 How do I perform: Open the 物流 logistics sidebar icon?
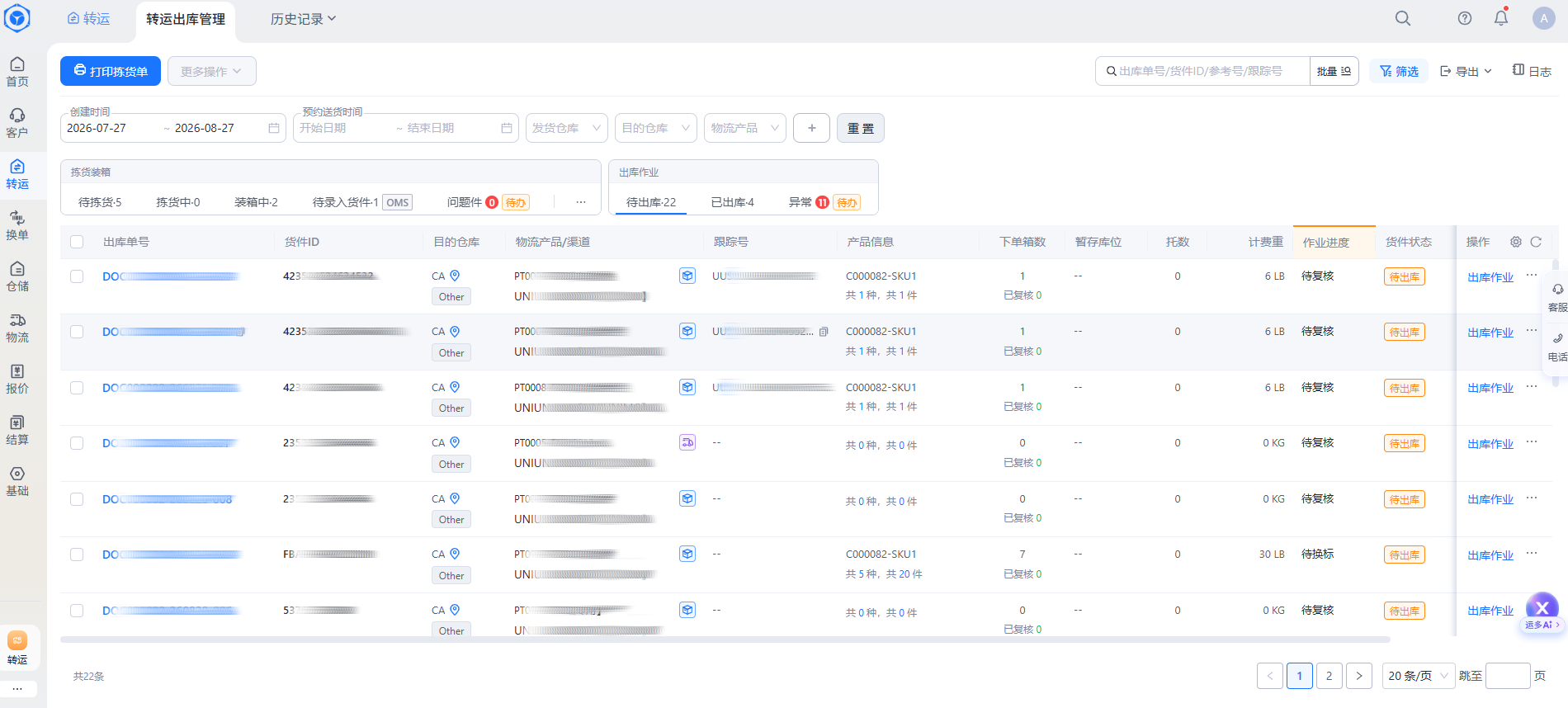click(x=17, y=328)
